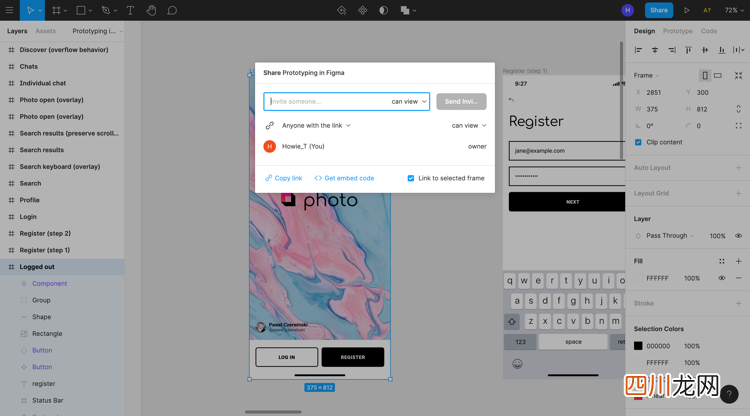
Task: Open the Move tool dropdown arrow
Action: tap(40, 11)
